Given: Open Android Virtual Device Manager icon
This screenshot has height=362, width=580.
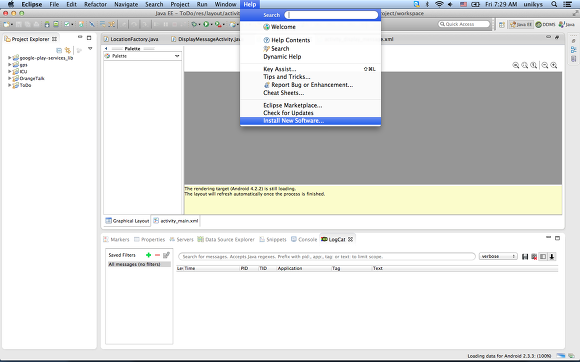Looking at the screenshot, I should coord(56,24).
